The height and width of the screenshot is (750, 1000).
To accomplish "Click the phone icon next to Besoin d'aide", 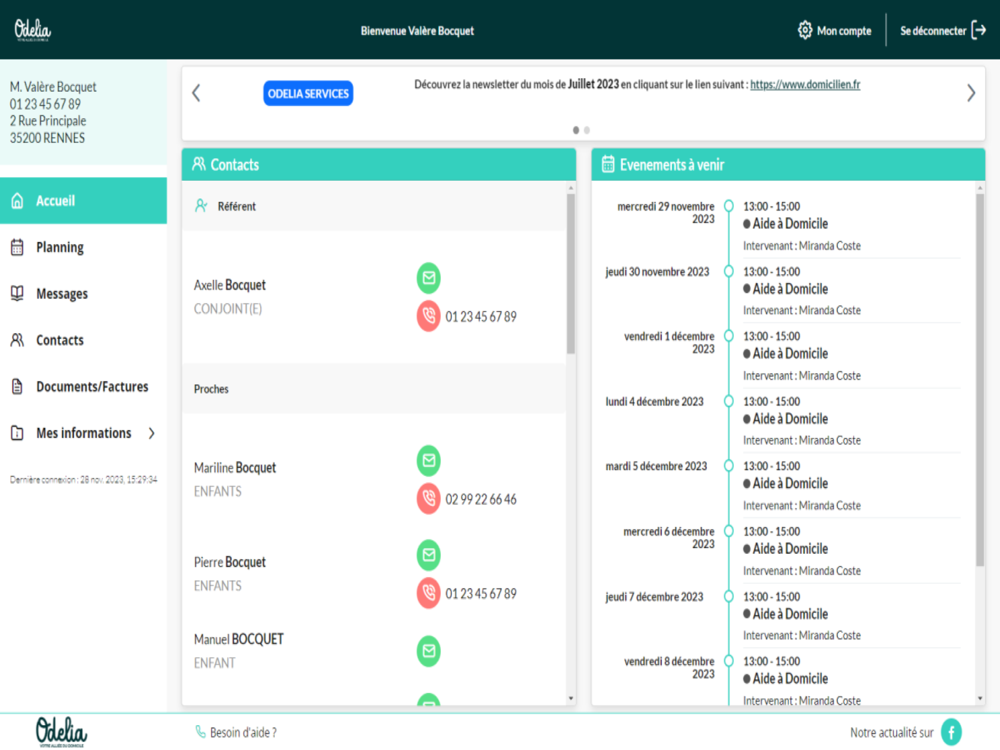I will pyautogui.click(x=200, y=732).
